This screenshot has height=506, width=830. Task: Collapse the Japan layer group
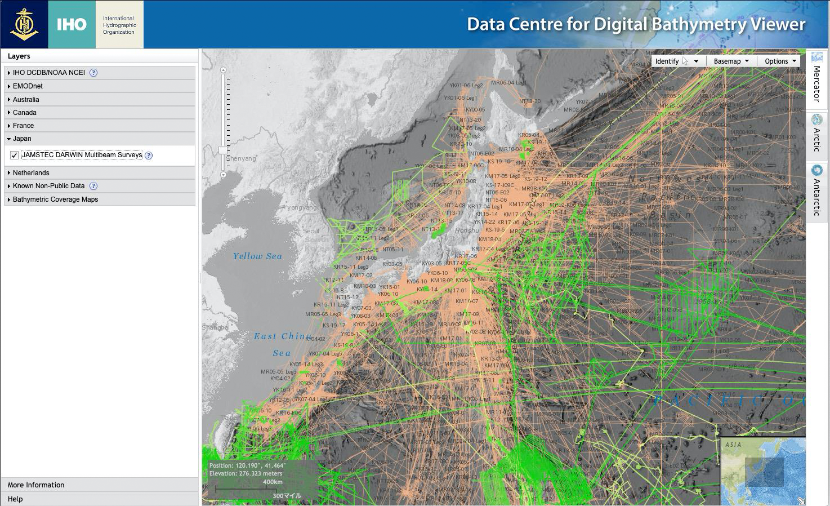100,139
